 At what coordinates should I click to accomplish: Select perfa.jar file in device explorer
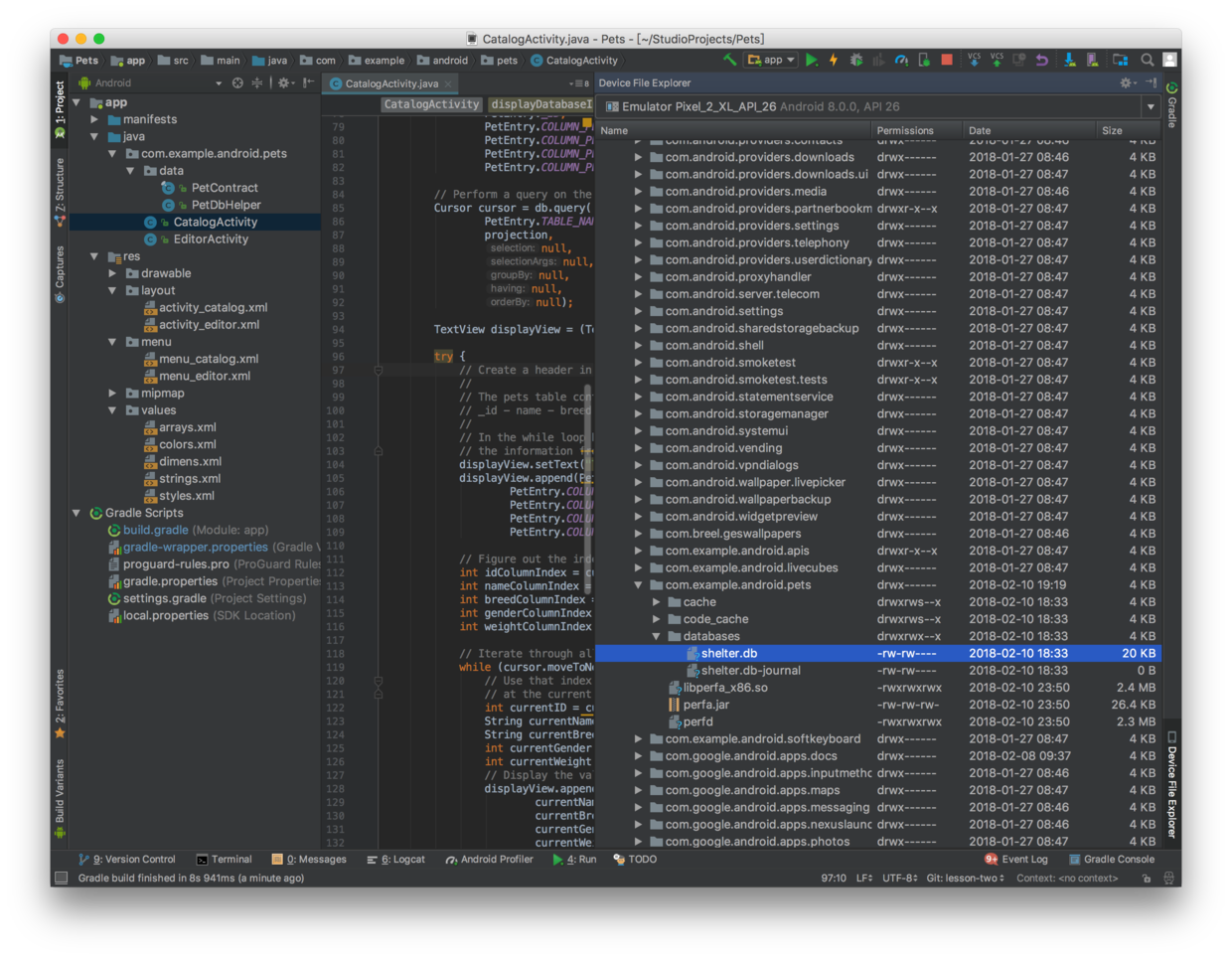705,705
